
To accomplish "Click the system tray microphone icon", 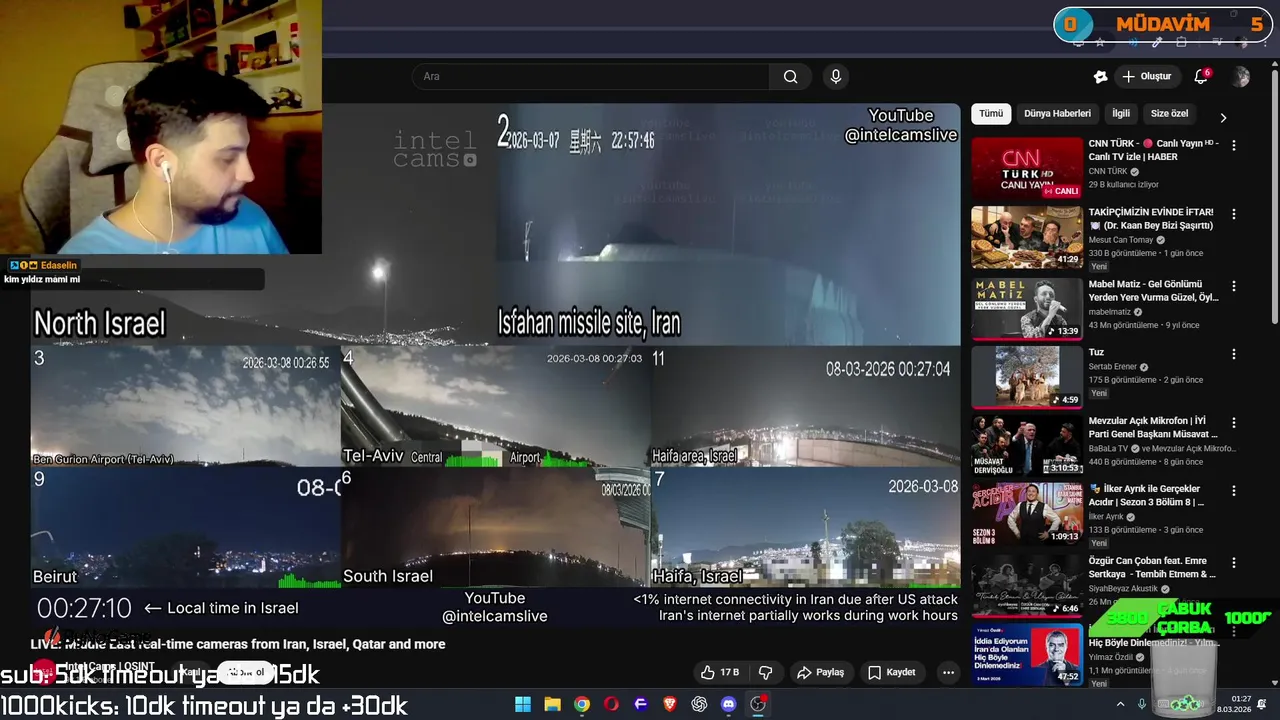I will [1142, 704].
